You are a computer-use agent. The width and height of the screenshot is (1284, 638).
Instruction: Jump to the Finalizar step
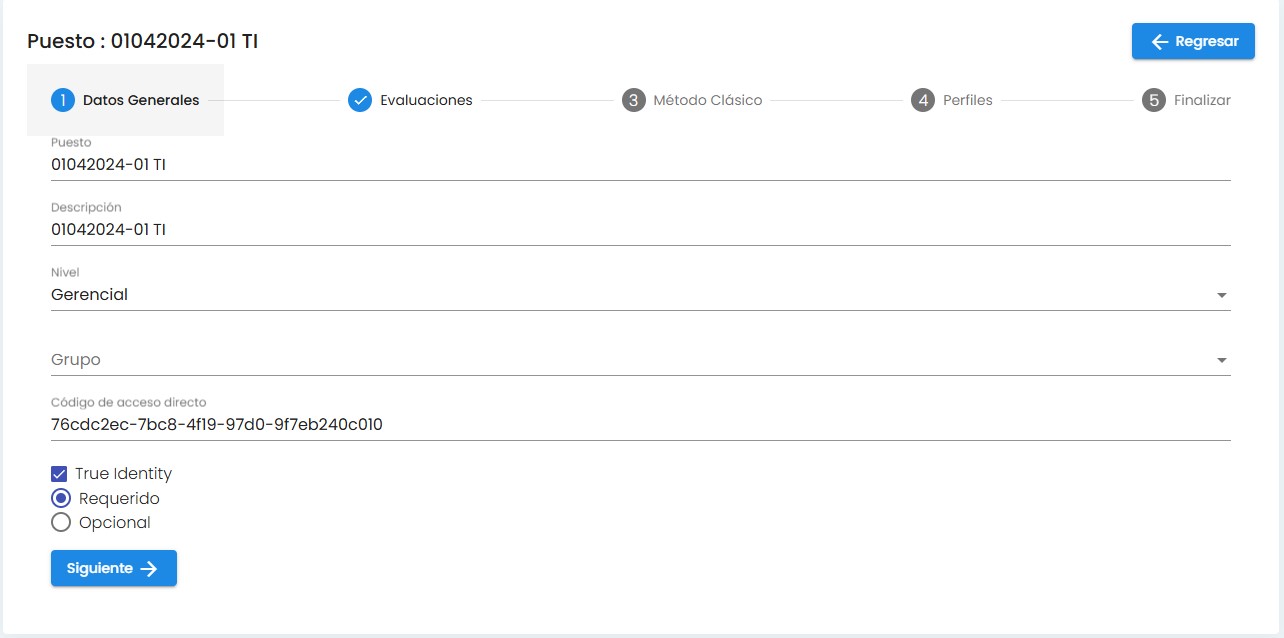coord(1201,100)
